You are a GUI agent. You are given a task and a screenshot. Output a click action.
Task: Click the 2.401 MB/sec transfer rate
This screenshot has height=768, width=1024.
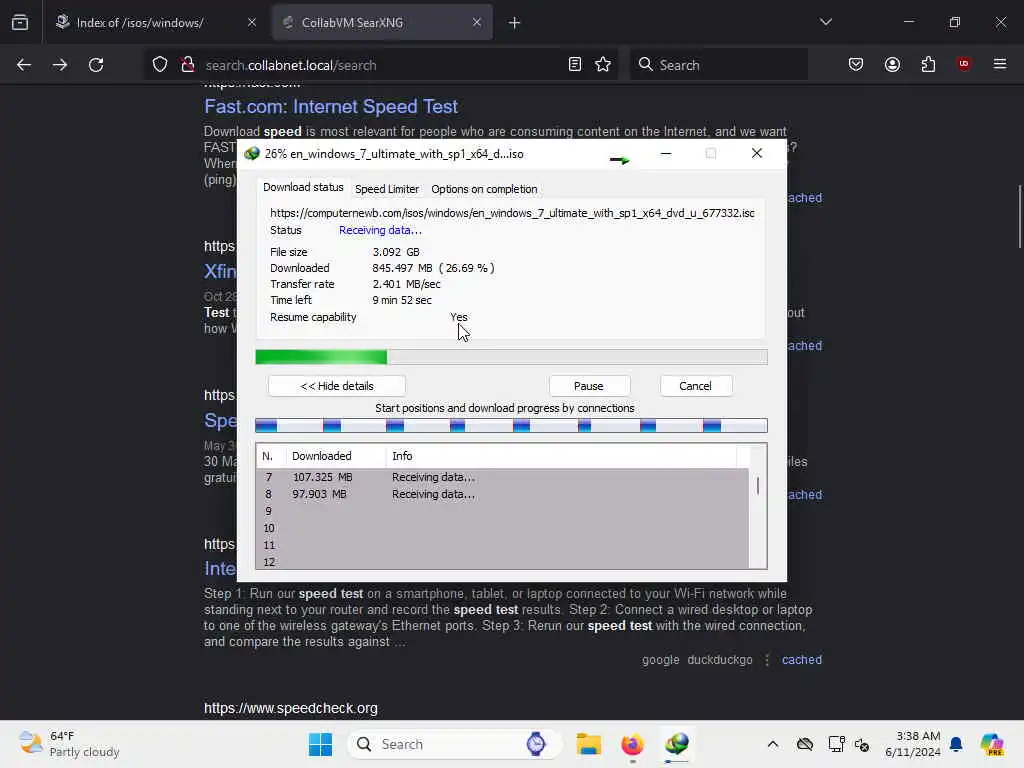[x=406, y=284]
